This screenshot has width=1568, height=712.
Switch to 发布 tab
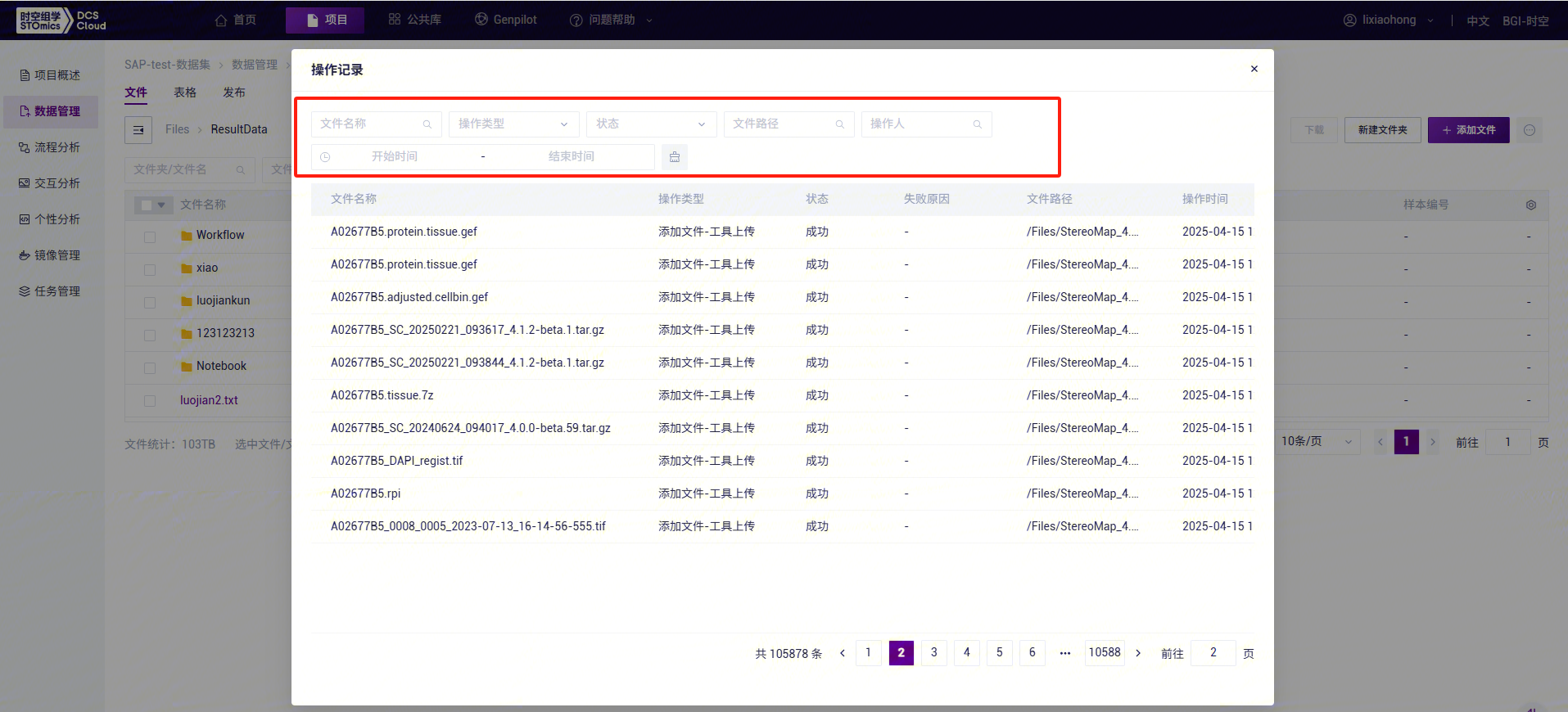click(x=234, y=92)
